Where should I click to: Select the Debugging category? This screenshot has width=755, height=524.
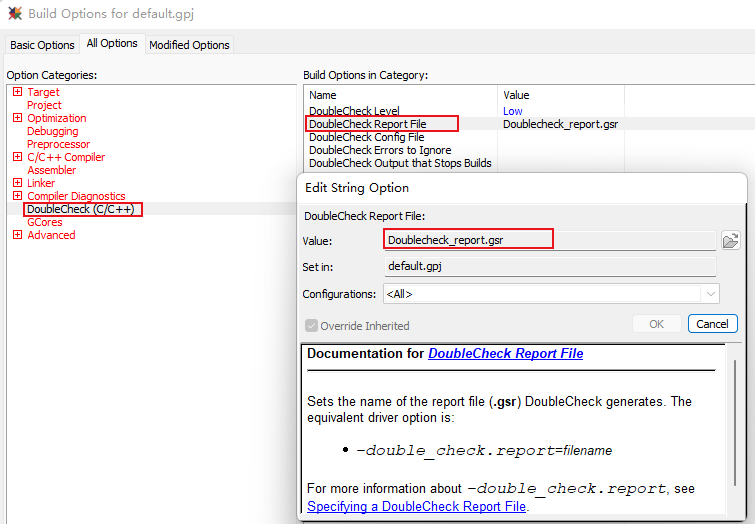(x=52, y=131)
